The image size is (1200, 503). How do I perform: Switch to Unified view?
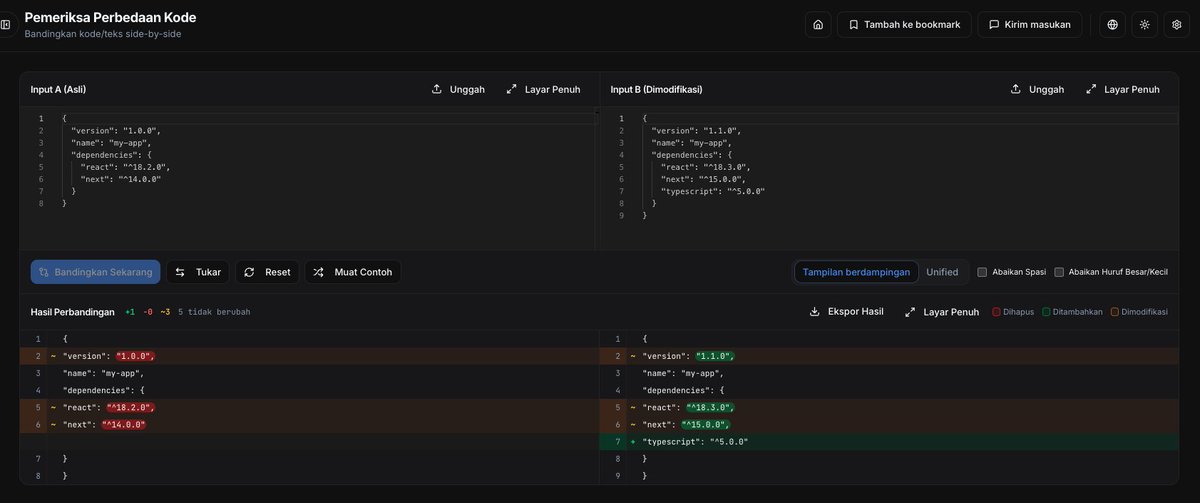click(942, 272)
